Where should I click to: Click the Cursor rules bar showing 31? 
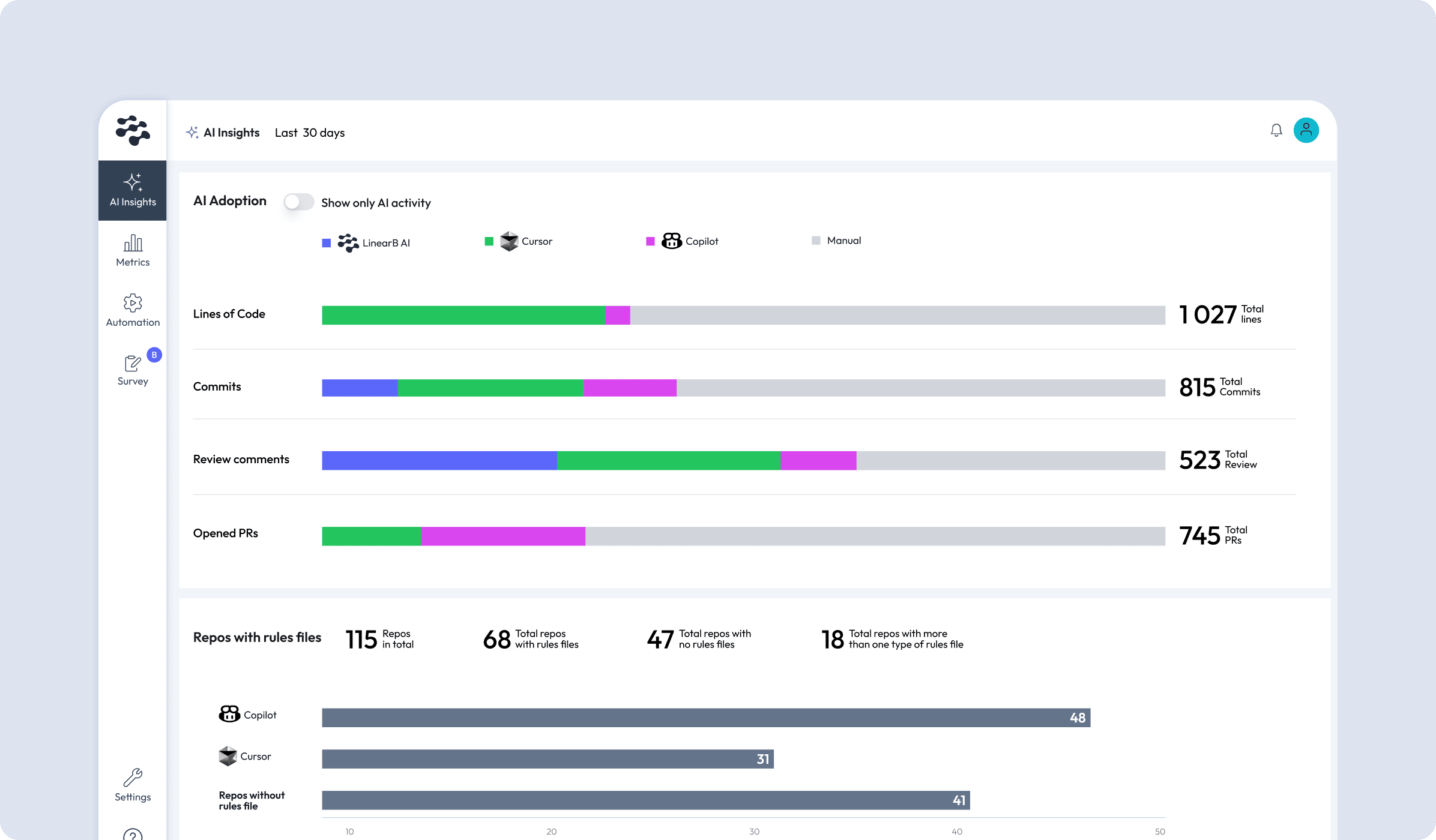(548, 759)
